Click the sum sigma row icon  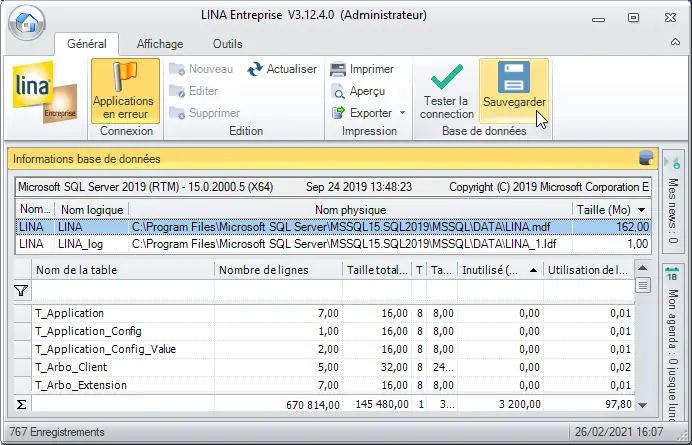click(21, 404)
